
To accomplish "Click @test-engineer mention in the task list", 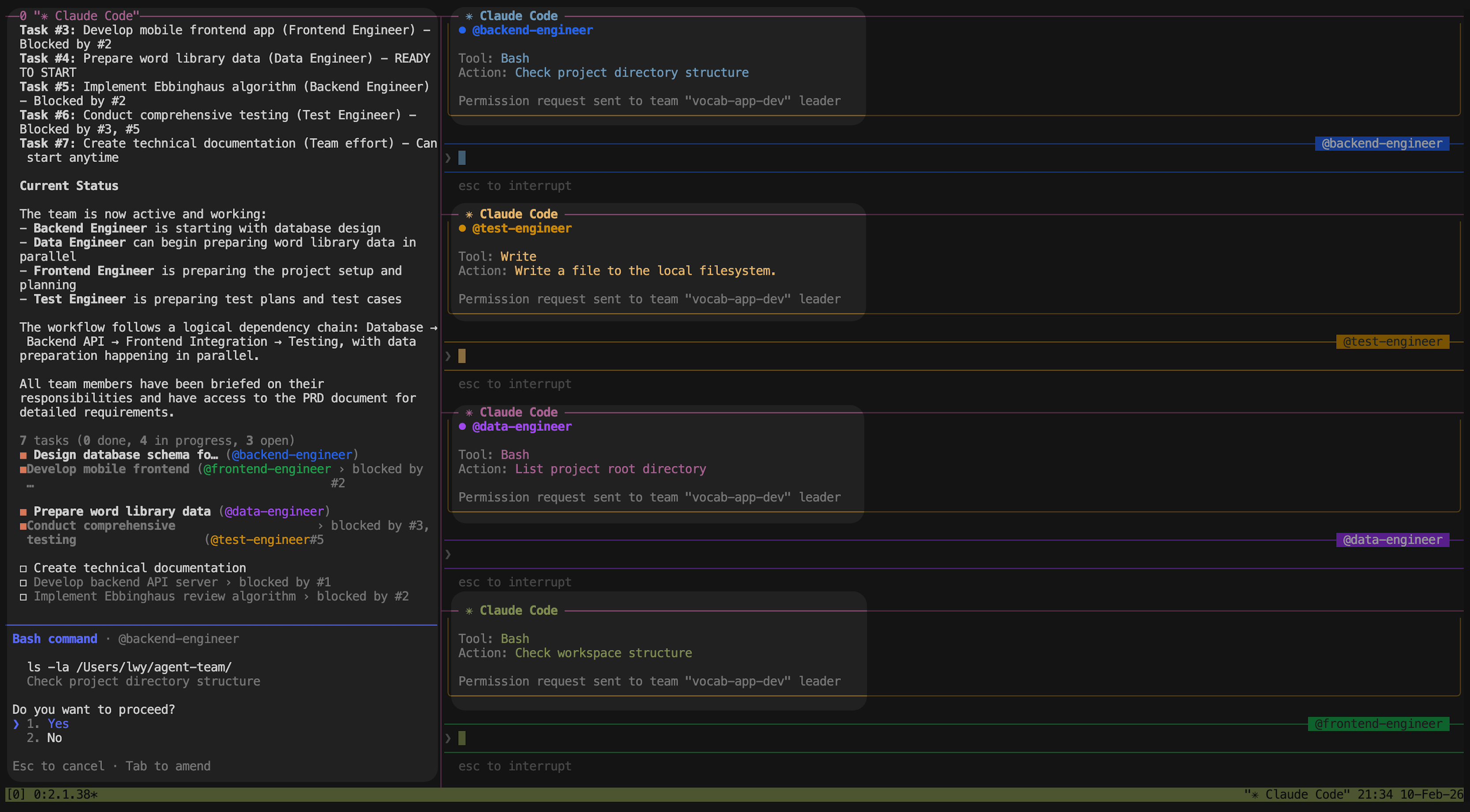I will (x=260, y=540).
